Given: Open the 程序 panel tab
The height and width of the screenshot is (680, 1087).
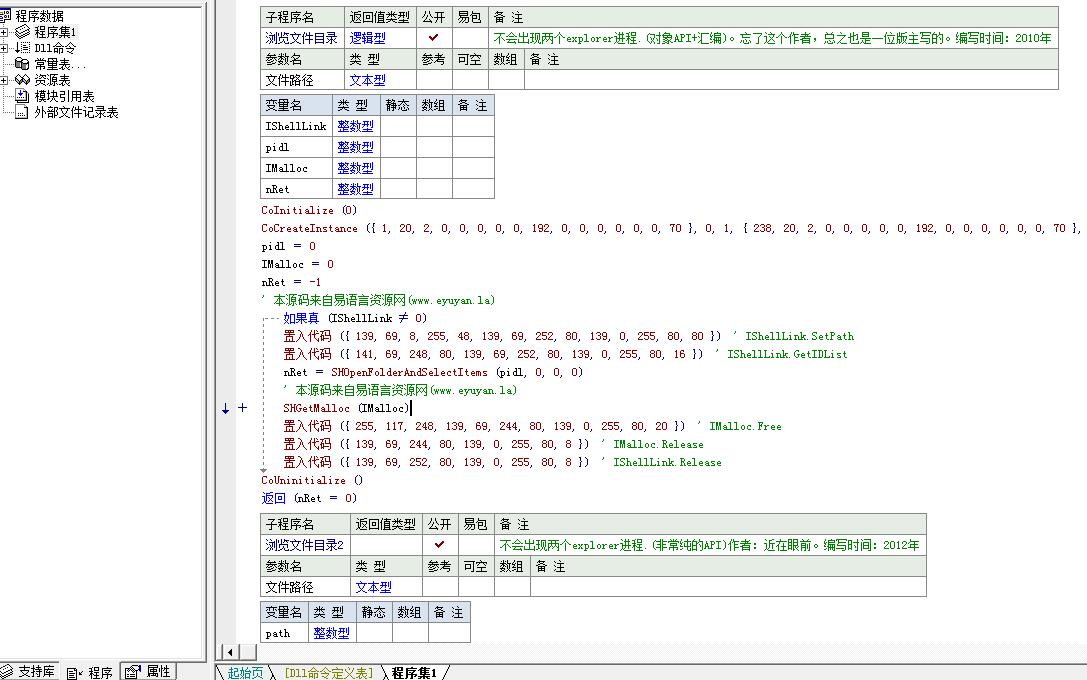Looking at the screenshot, I should point(90,672).
